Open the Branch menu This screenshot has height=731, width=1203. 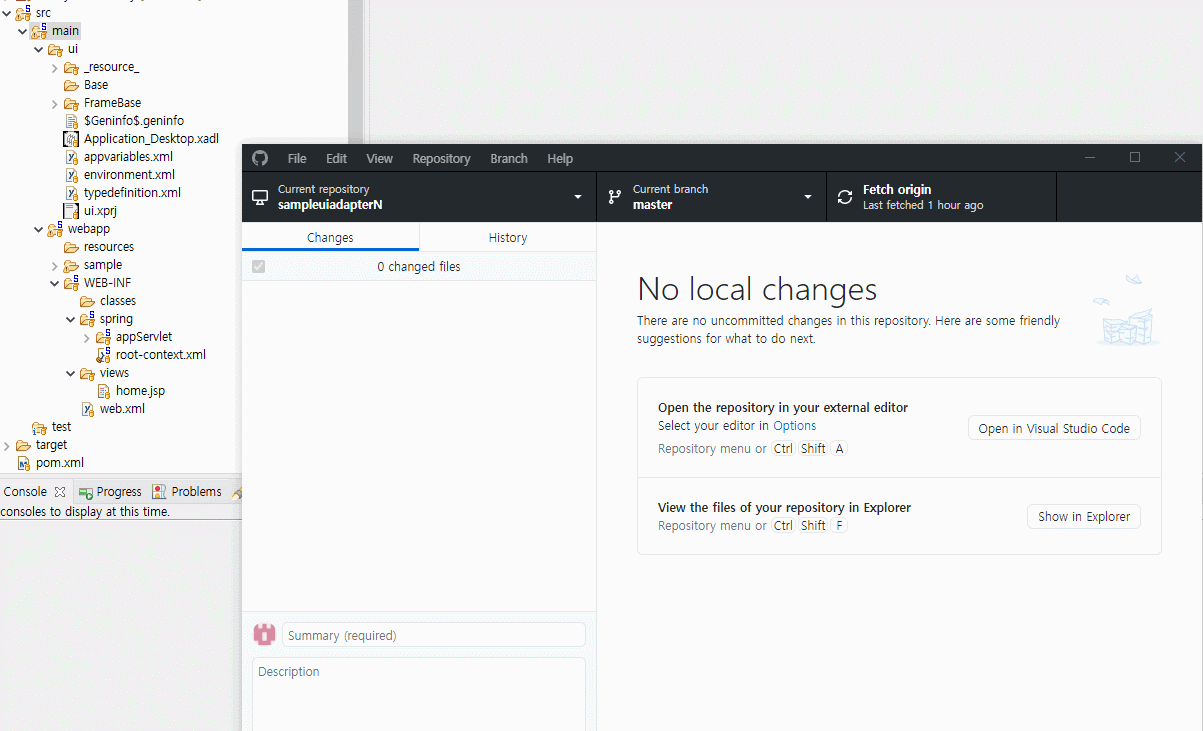coord(509,158)
